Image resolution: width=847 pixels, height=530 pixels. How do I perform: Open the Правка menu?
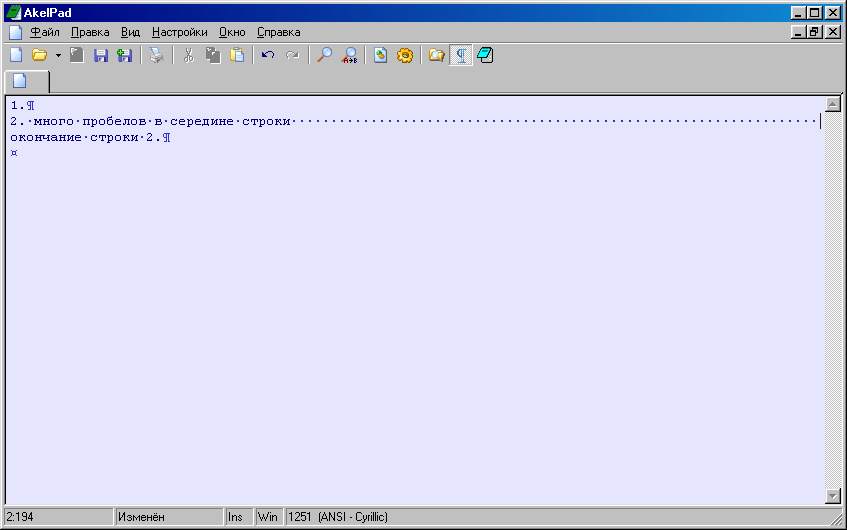click(x=90, y=32)
